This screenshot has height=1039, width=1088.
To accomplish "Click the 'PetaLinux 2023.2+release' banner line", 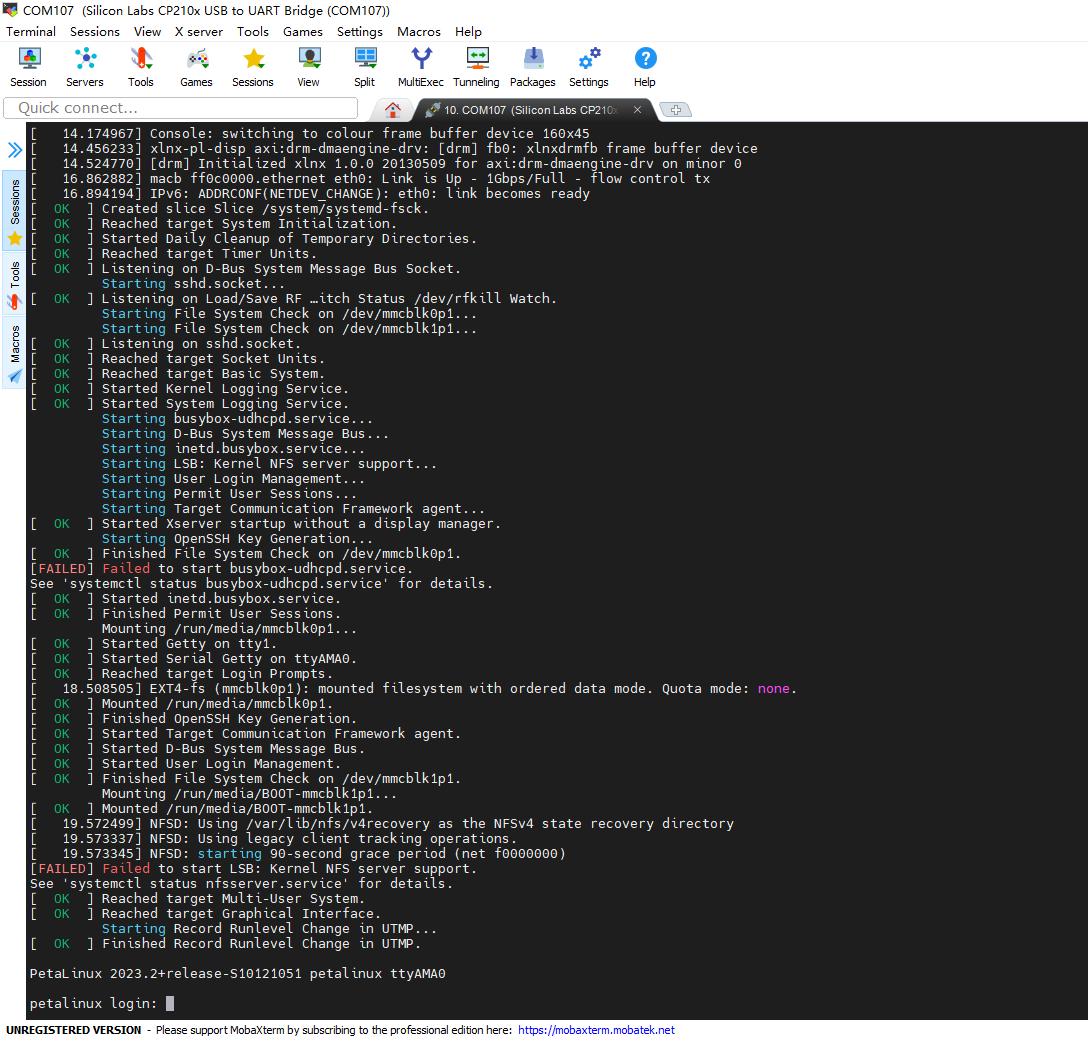I will [237, 974].
